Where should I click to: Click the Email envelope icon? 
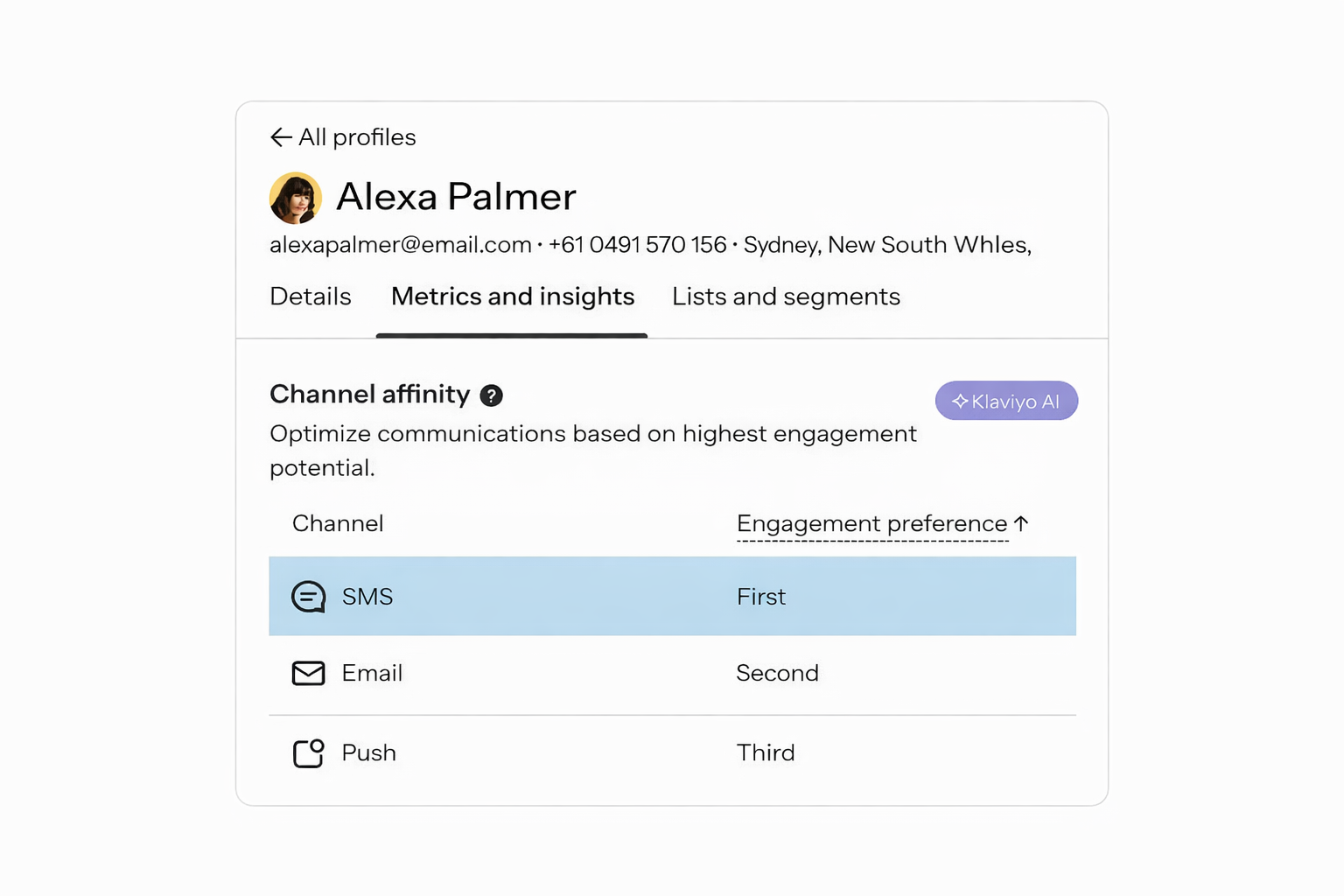click(308, 673)
